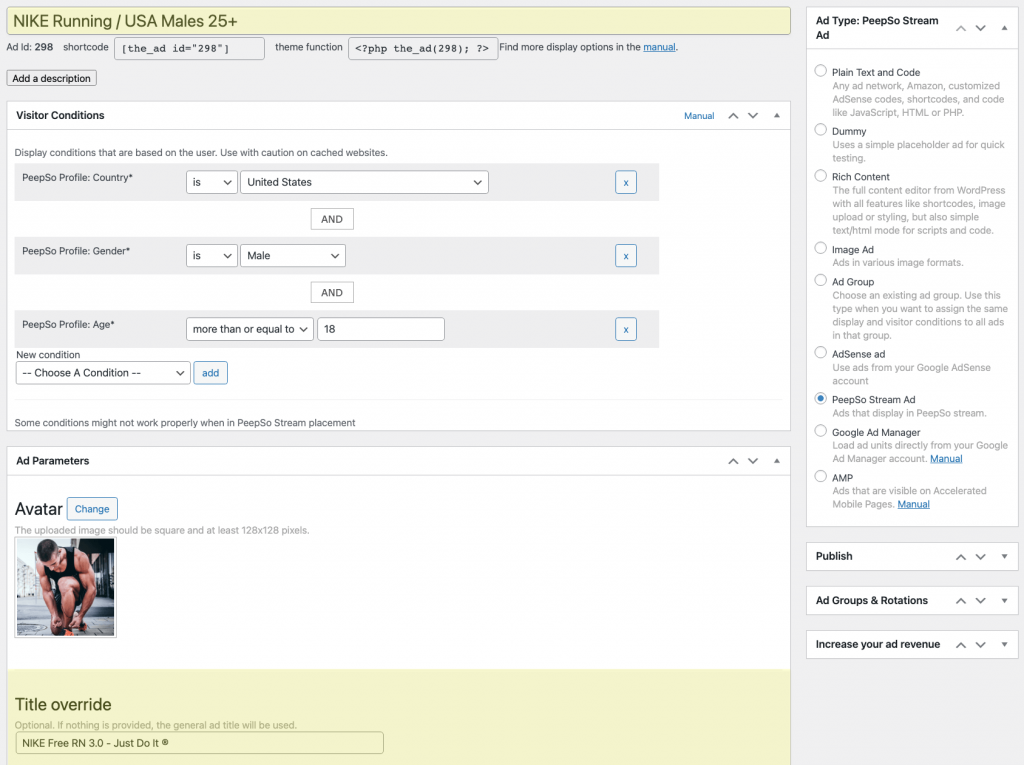Move Publish panel up

(x=961, y=557)
